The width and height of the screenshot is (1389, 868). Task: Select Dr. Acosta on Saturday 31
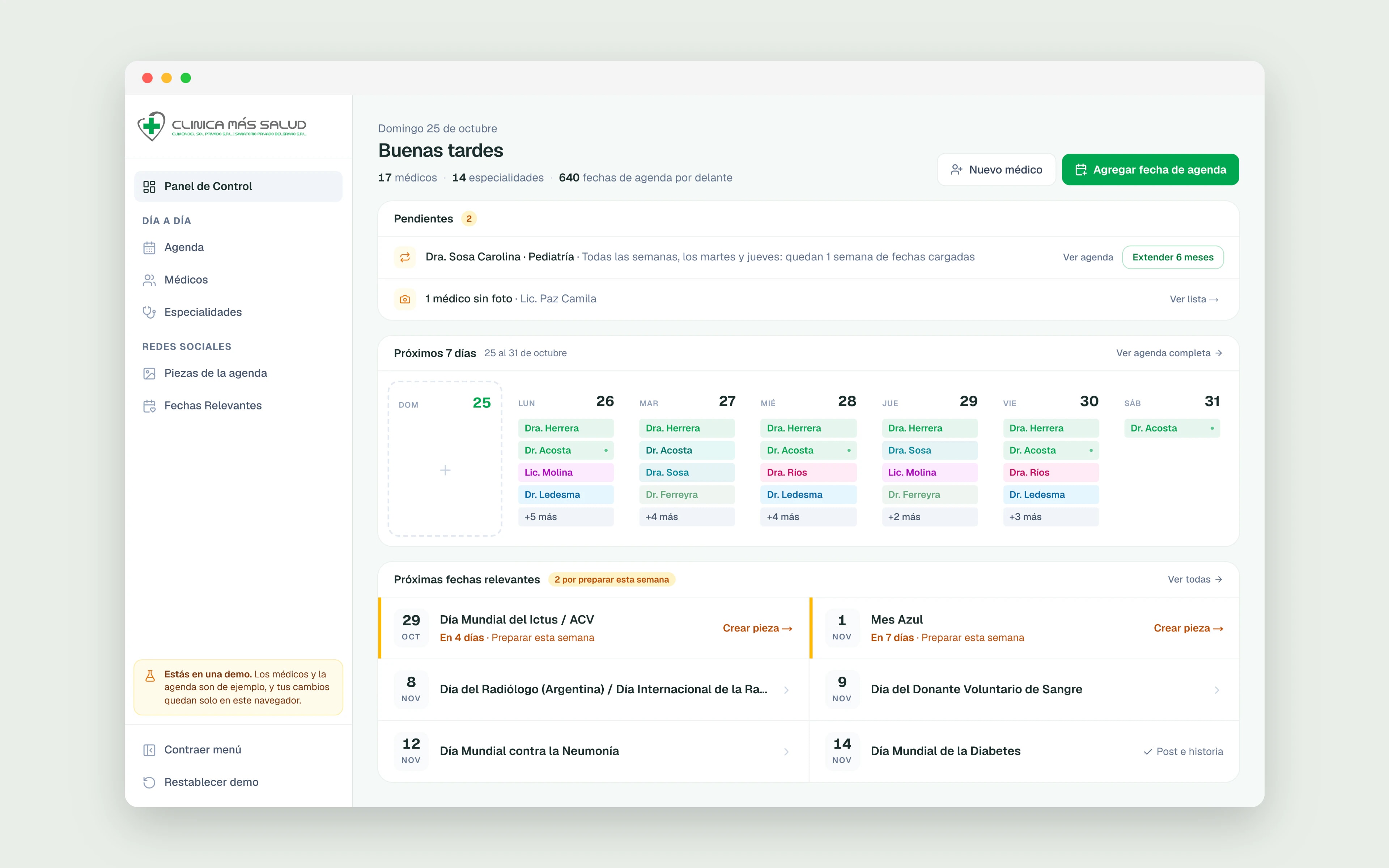click(1172, 428)
